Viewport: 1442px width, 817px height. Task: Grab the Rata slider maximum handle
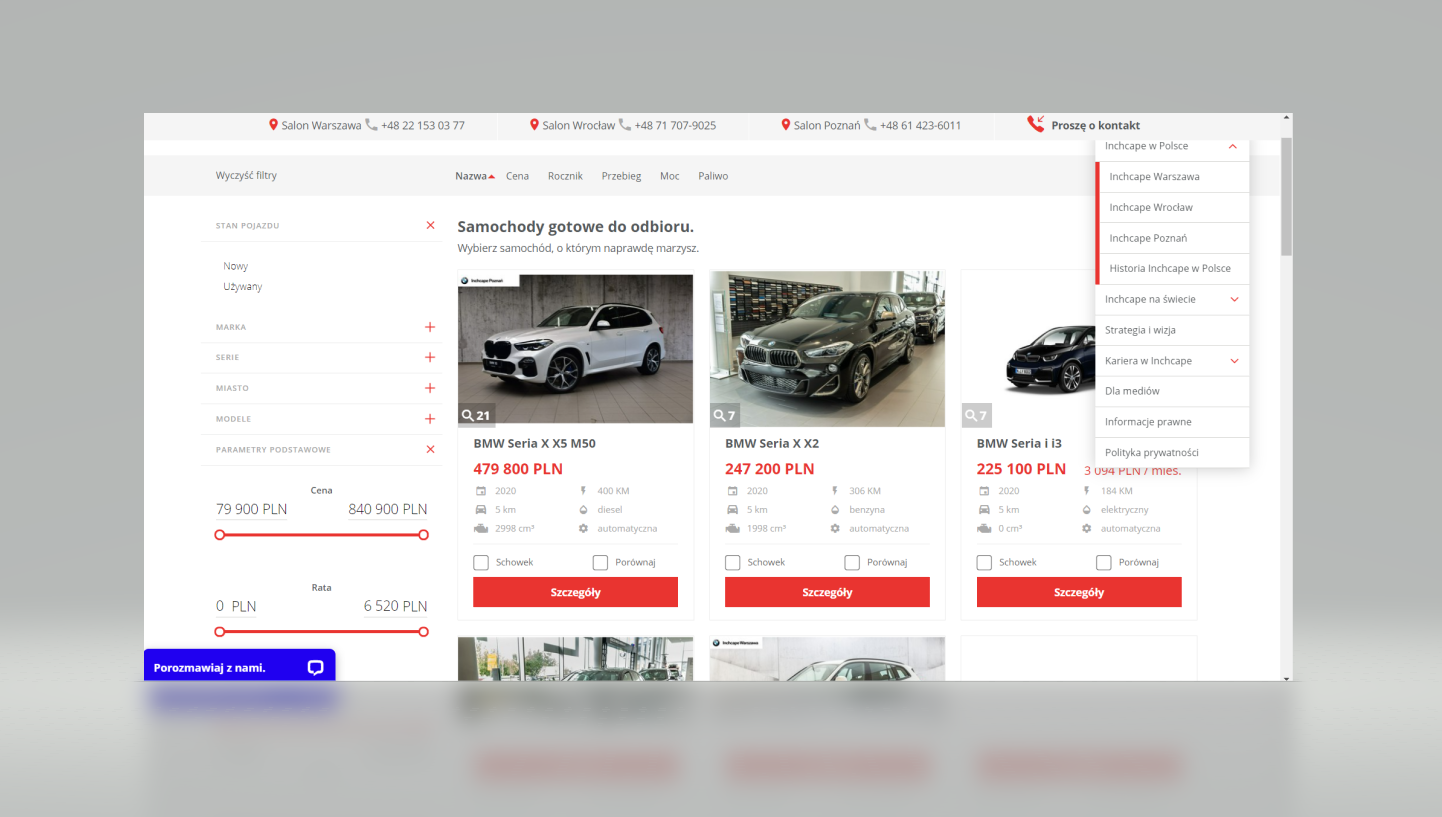(x=423, y=632)
